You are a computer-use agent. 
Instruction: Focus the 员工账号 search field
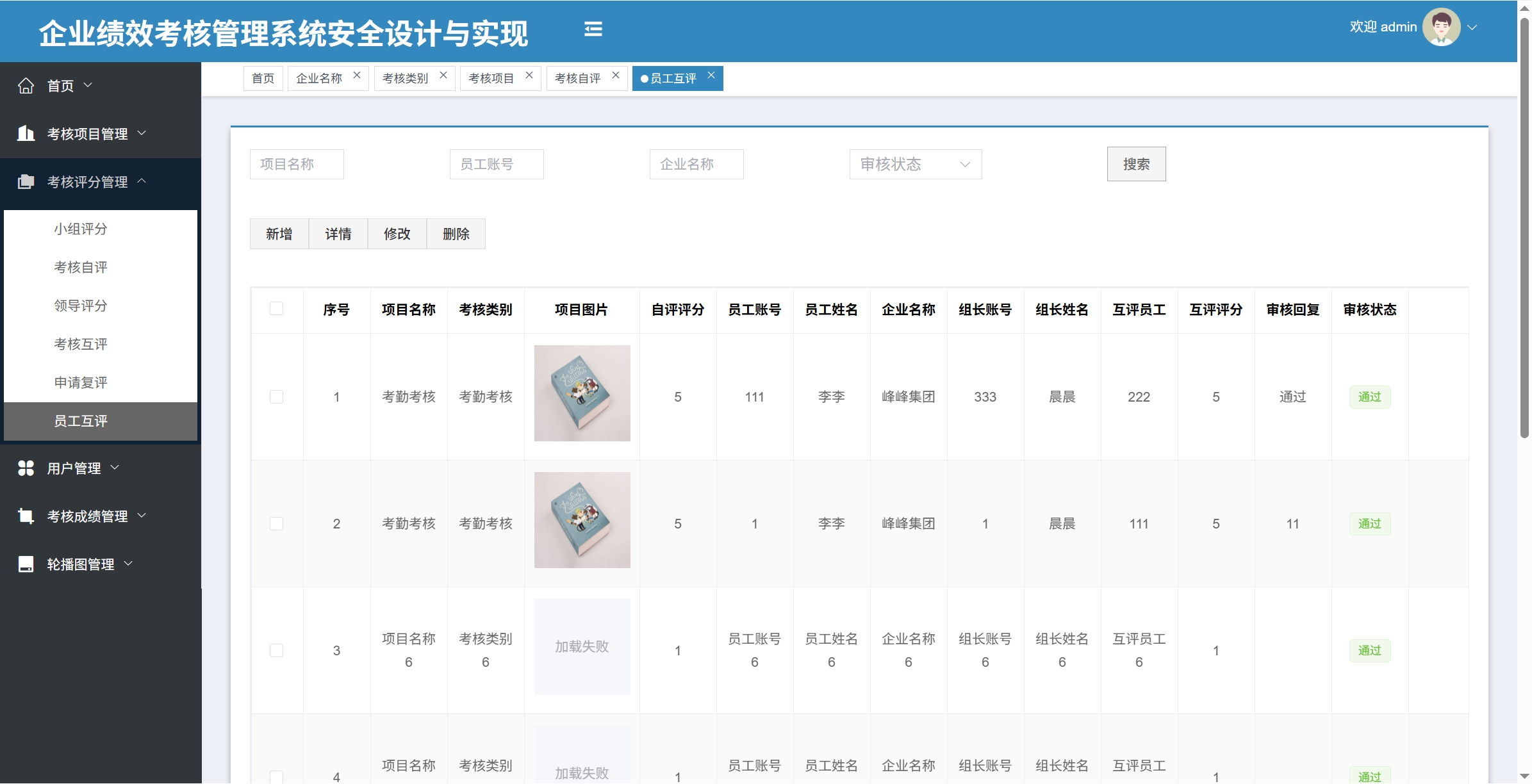[497, 164]
